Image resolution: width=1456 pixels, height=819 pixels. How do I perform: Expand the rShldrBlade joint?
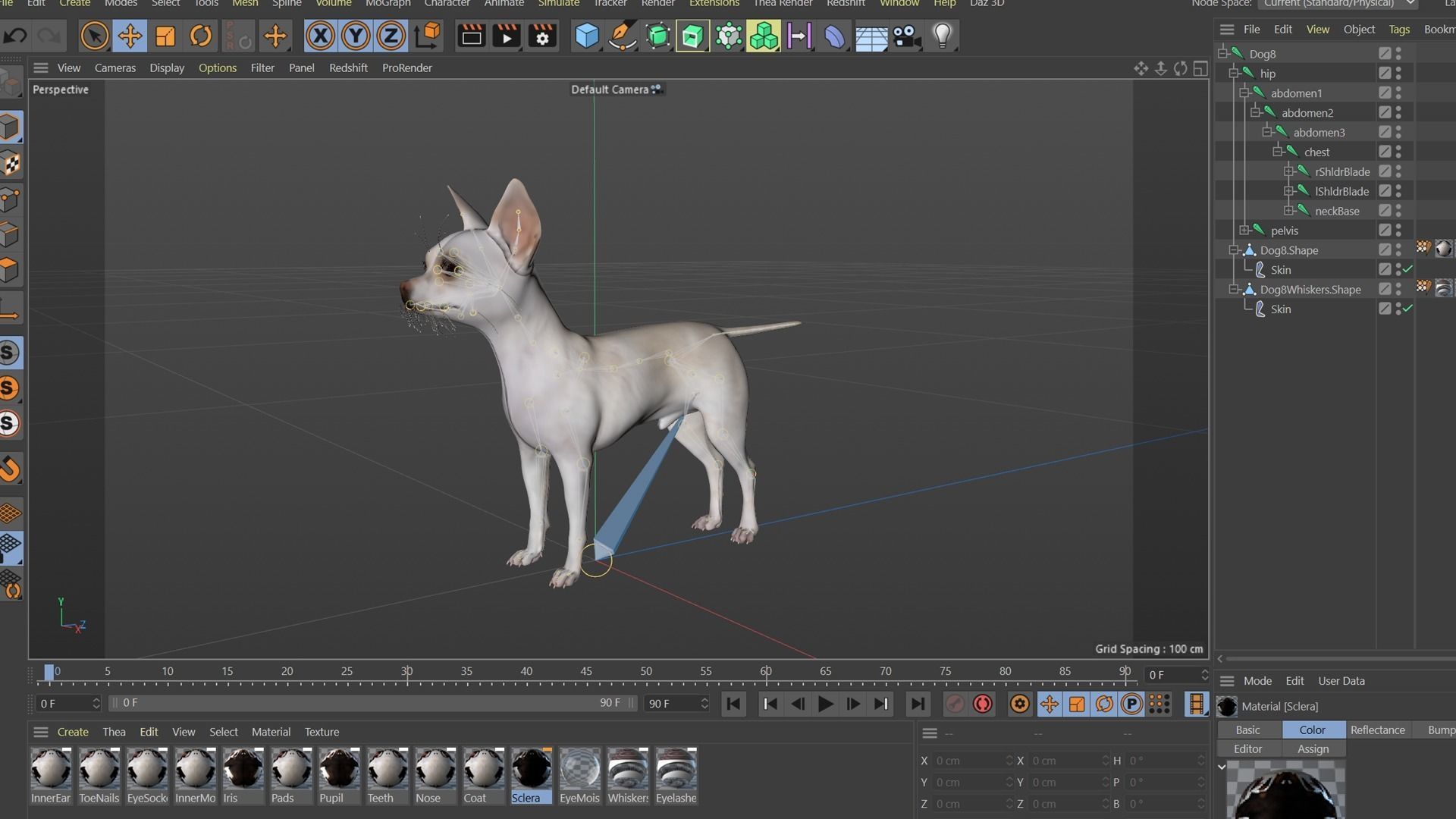point(1288,171)
